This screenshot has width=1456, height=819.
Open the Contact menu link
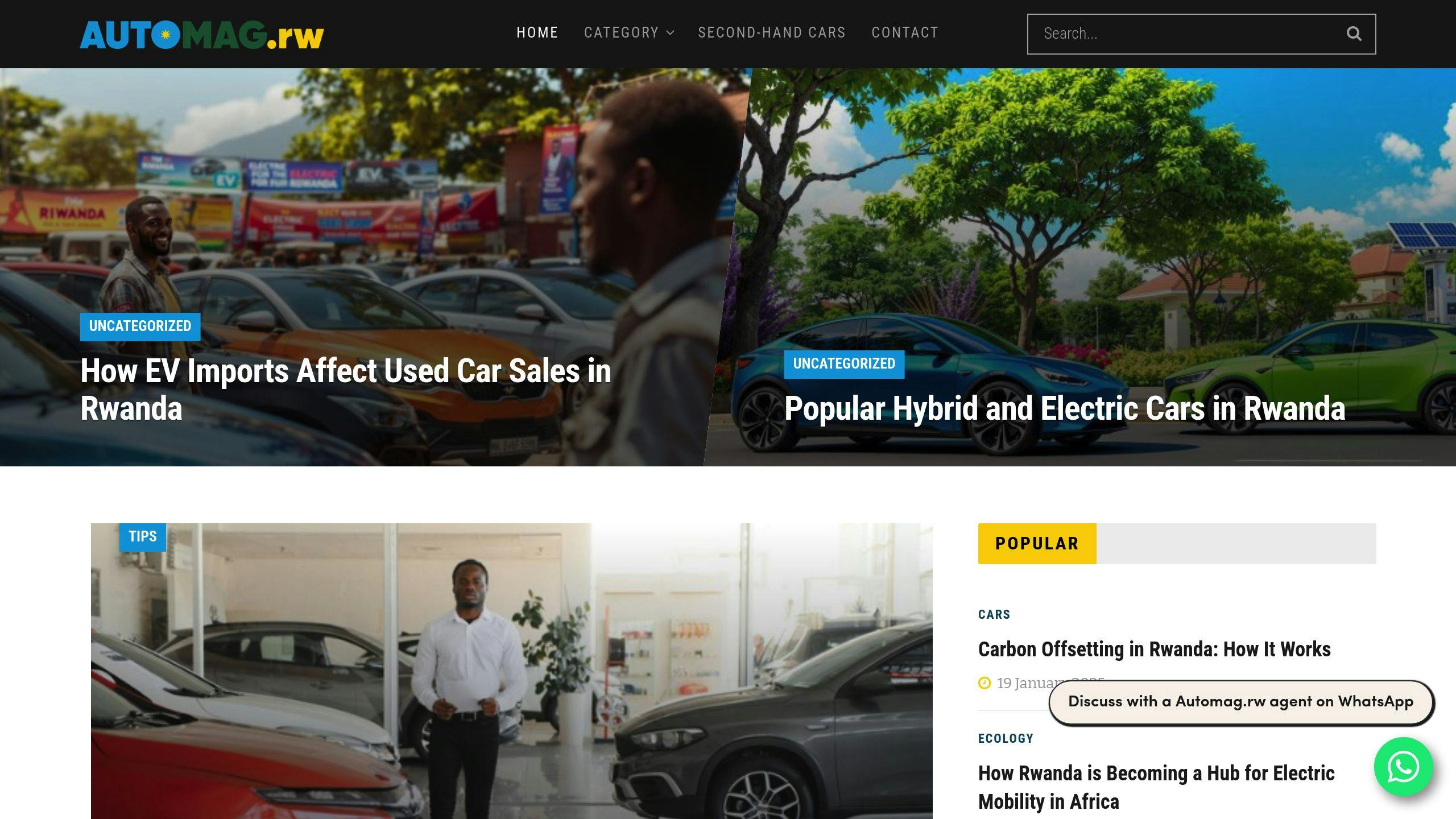click(905, 32)
